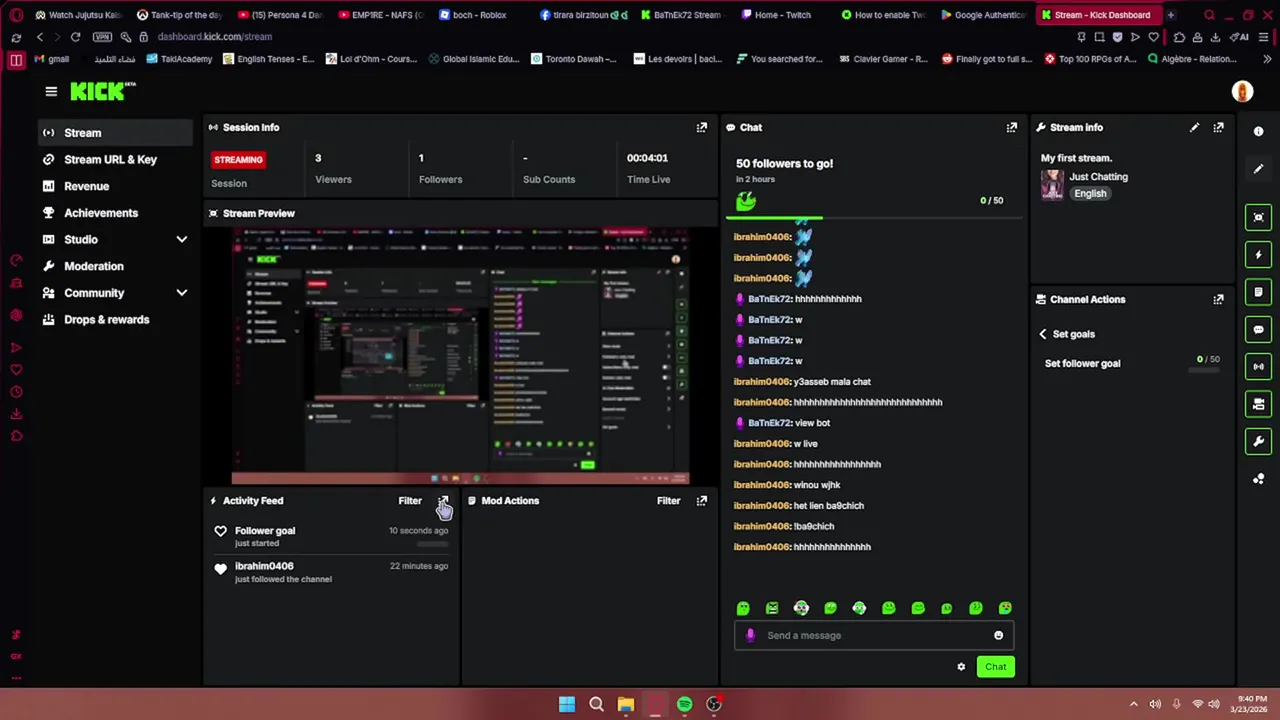Screen dimensions: 1280x720
Task: Click the info icon in right sidebar
Action: click(x=1258, y=131)
